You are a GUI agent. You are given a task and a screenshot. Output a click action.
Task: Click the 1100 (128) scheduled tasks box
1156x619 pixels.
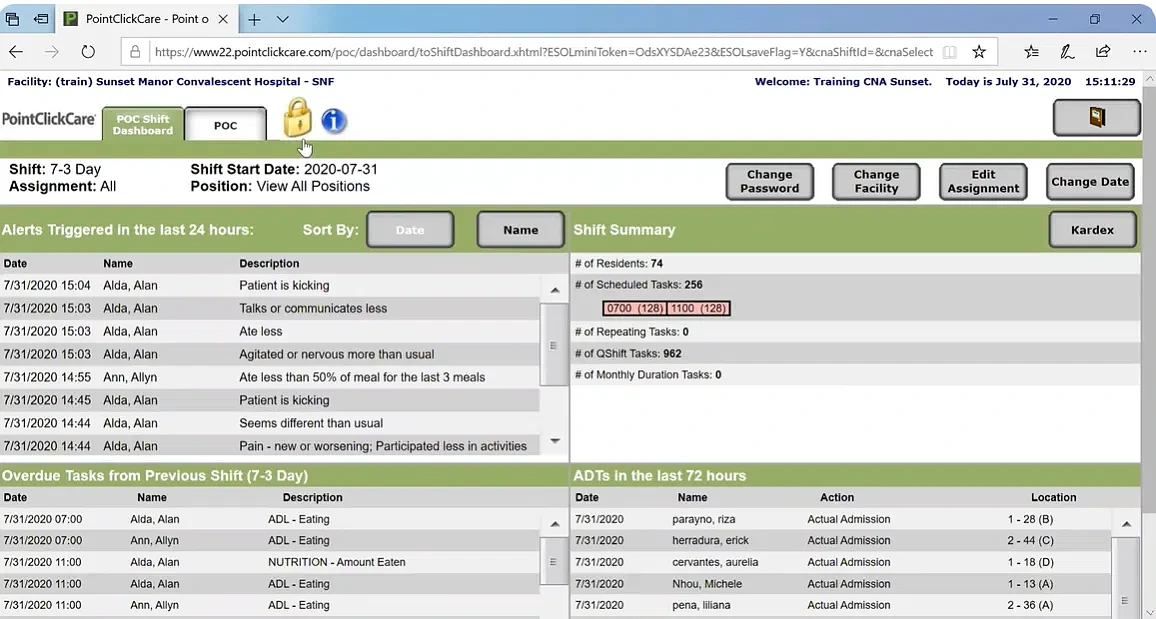[698, 308]
